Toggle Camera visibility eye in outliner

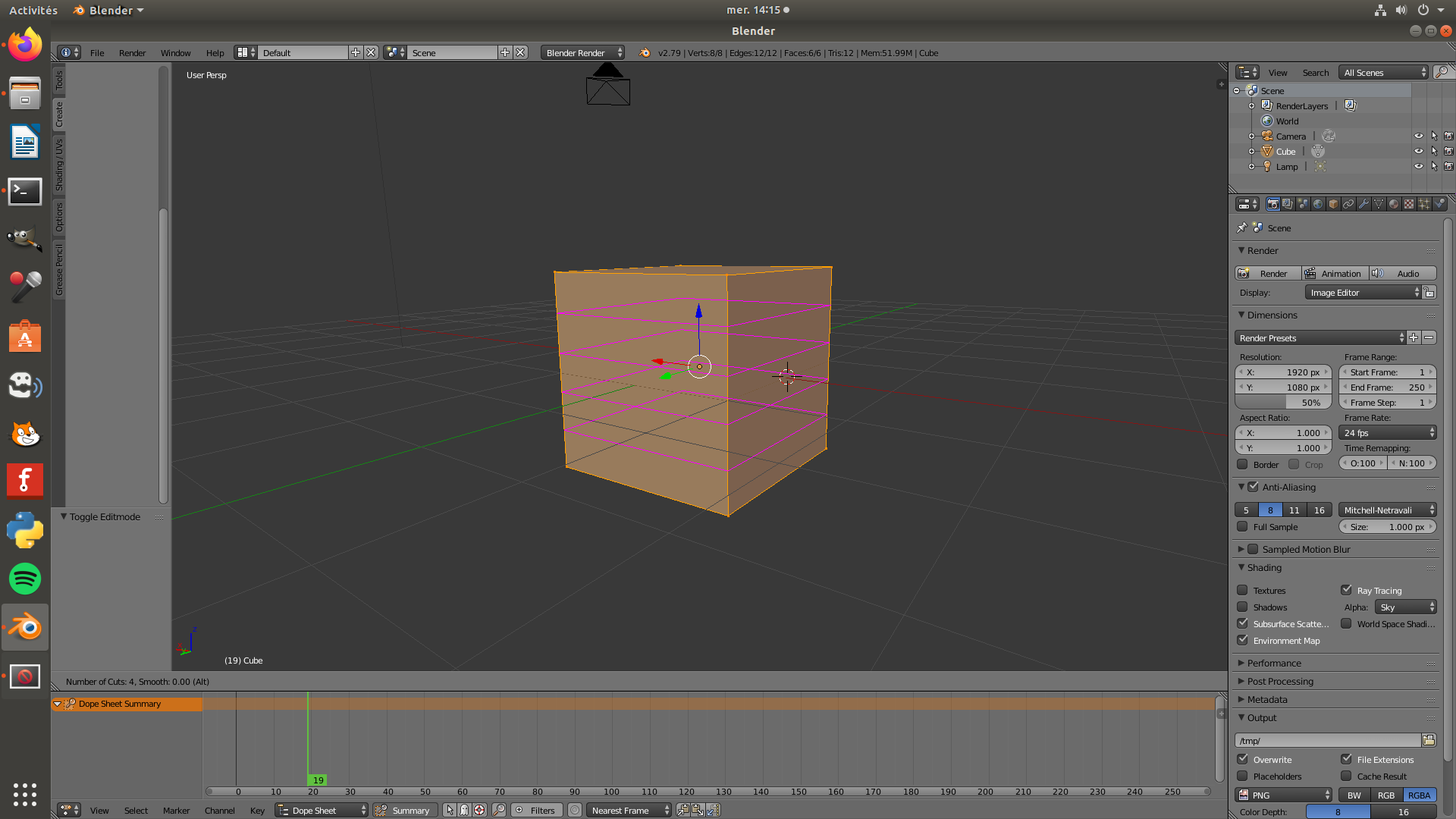1418,136
